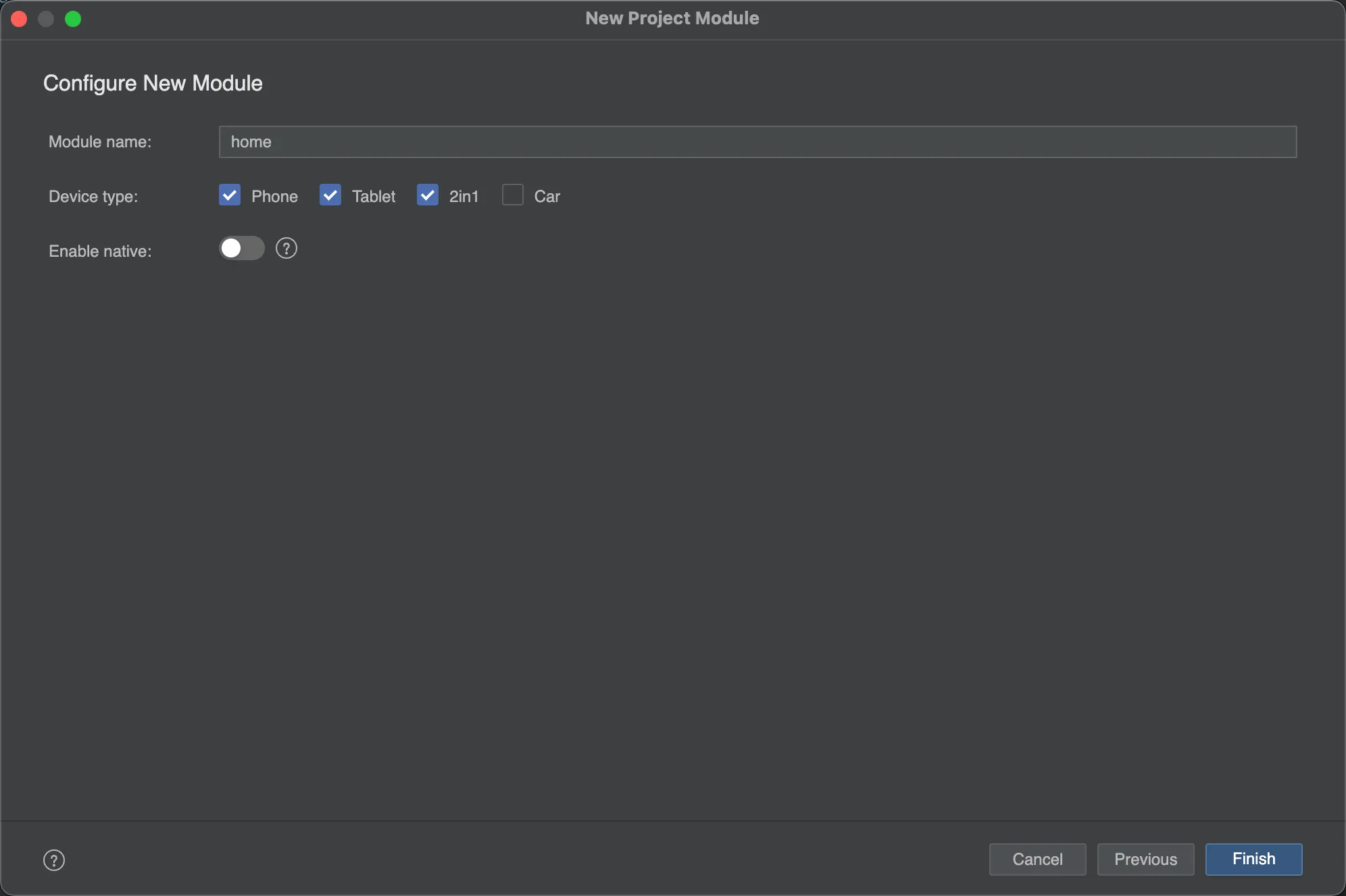This screenshot has width=1346, height=896.
Task: Click the 'Car' label text
Action: pyautogui.click(x=547, y=197)
